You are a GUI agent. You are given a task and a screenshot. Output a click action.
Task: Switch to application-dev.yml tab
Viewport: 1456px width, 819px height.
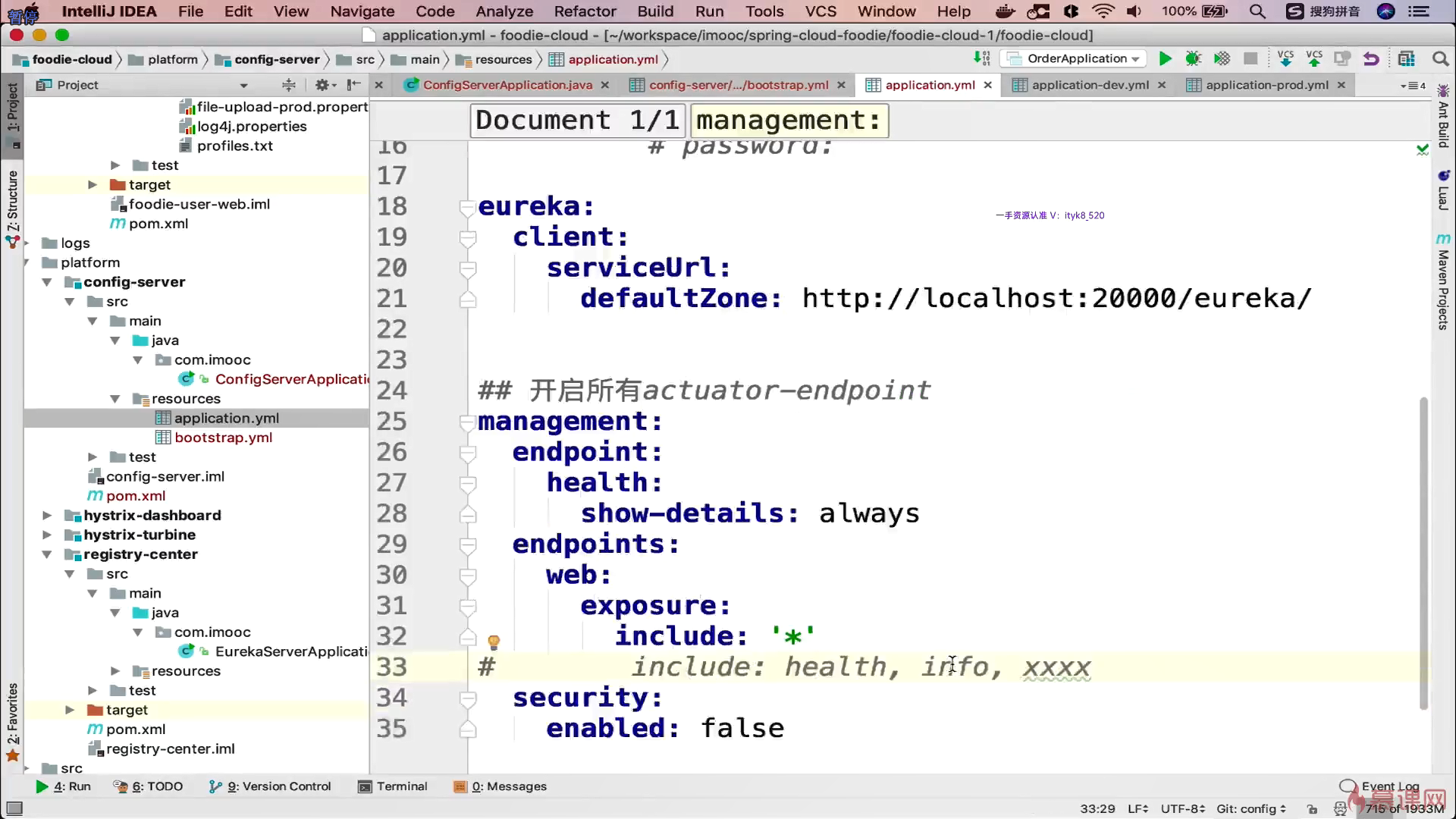point(1090,85)
